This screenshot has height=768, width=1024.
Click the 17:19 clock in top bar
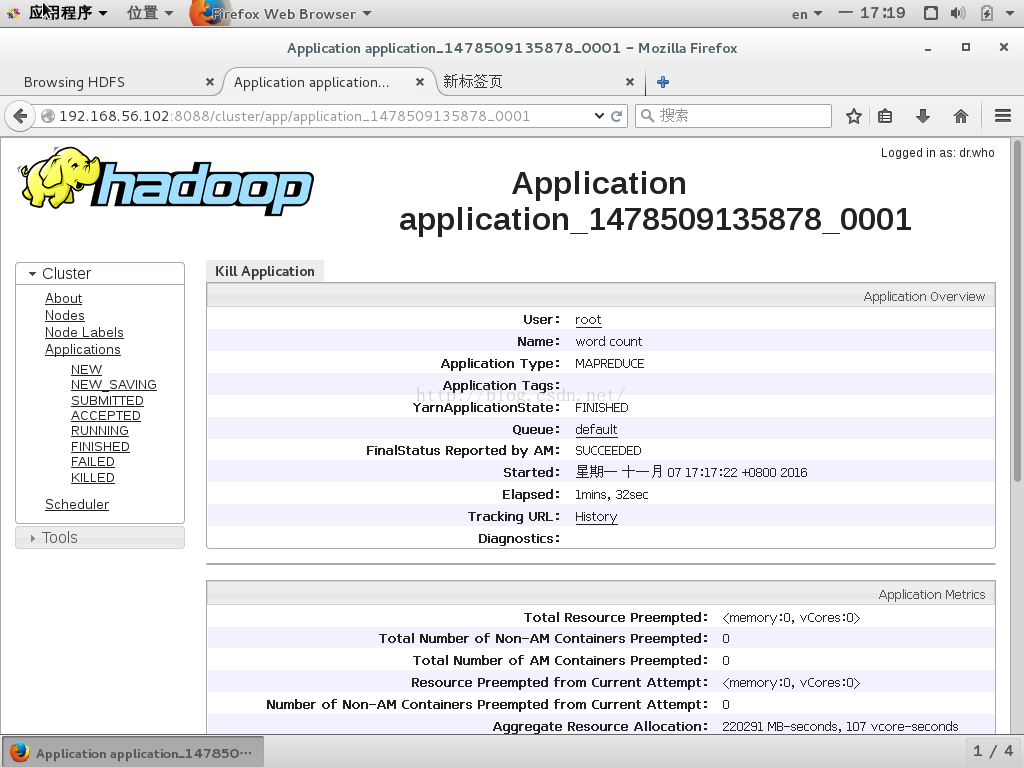click(x=882, y=13)
